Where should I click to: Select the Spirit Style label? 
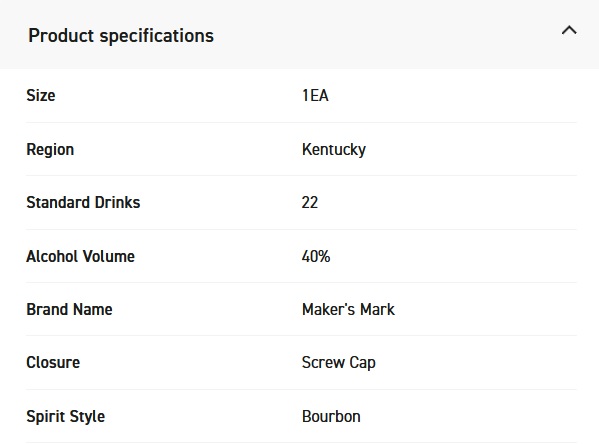66,416
